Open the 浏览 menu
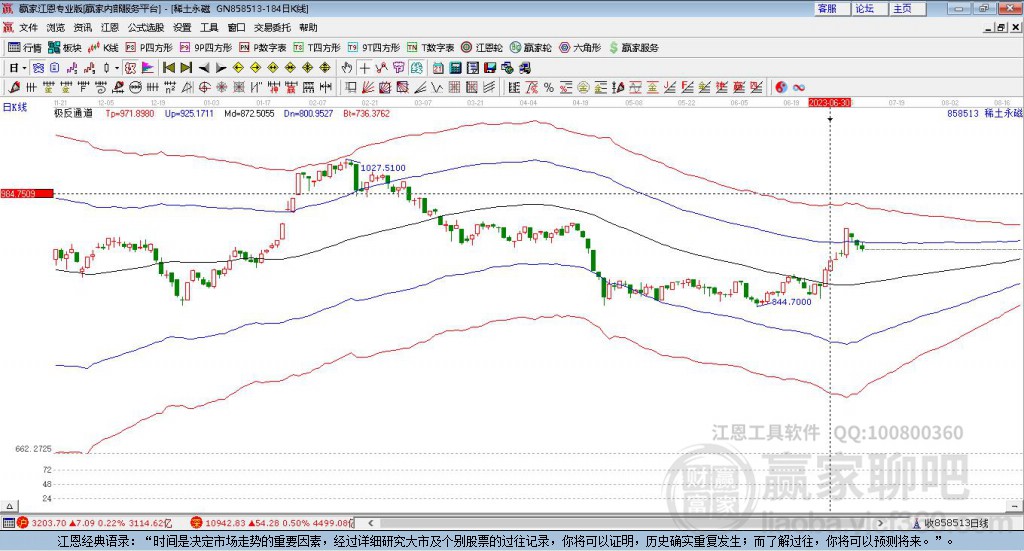This screenshot has width=1024, height=551. point(56,27)
